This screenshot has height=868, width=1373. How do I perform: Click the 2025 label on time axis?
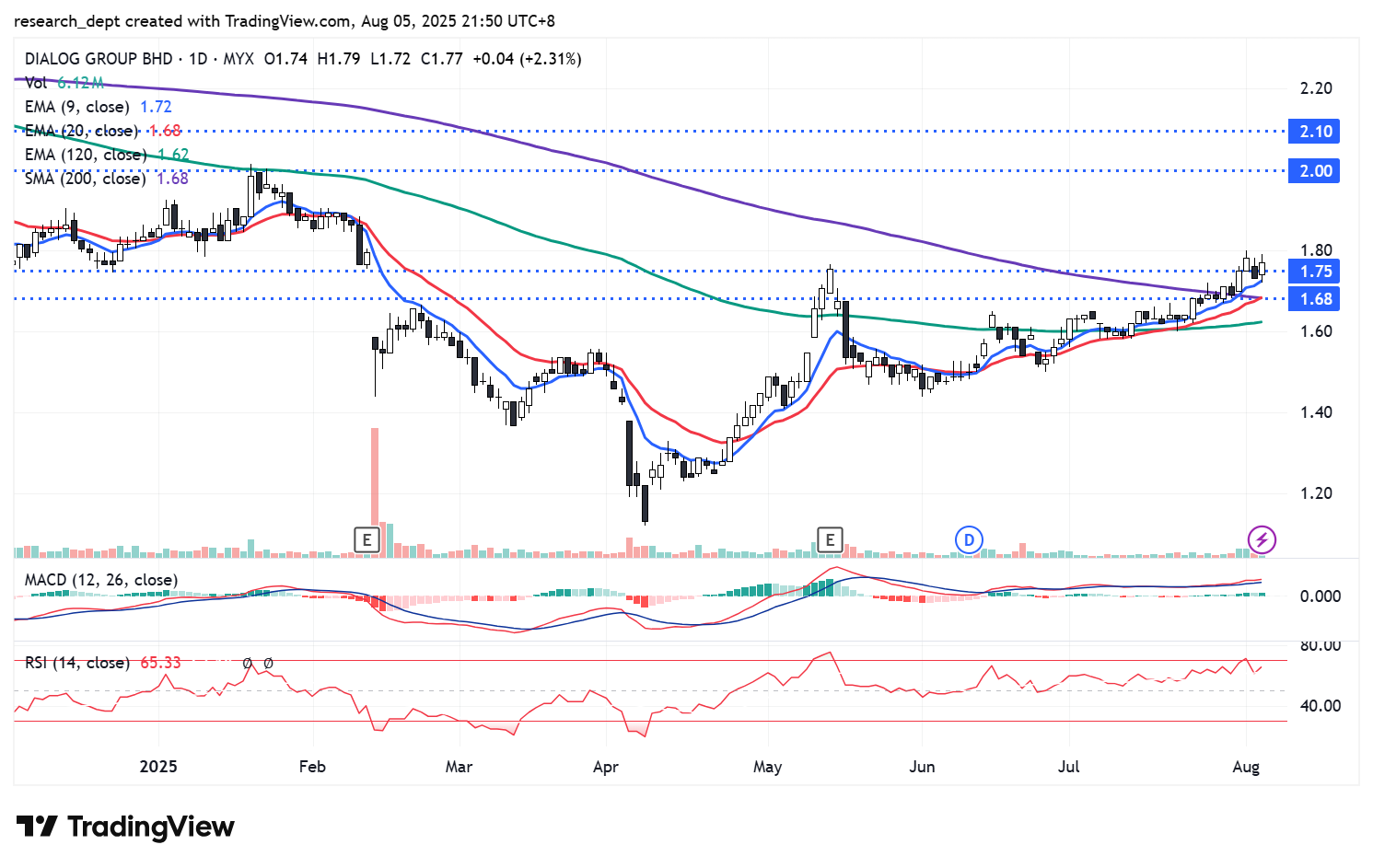coord(157,767)
